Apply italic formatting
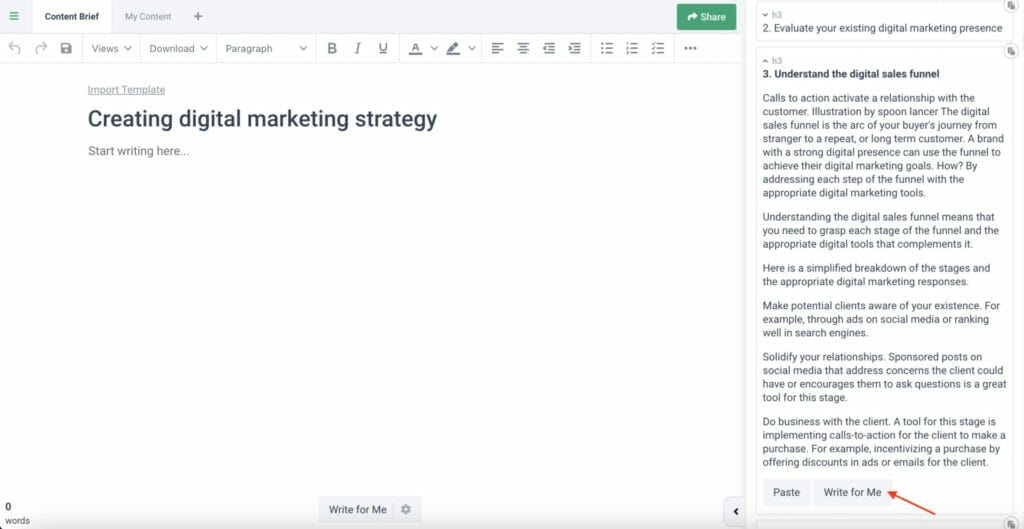 pos(357,48)
